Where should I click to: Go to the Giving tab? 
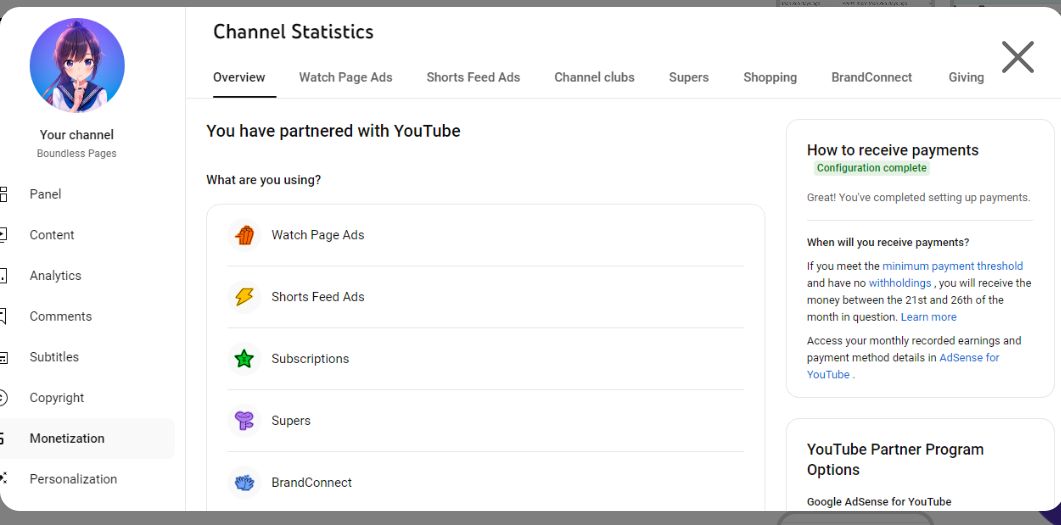point(966,77)
